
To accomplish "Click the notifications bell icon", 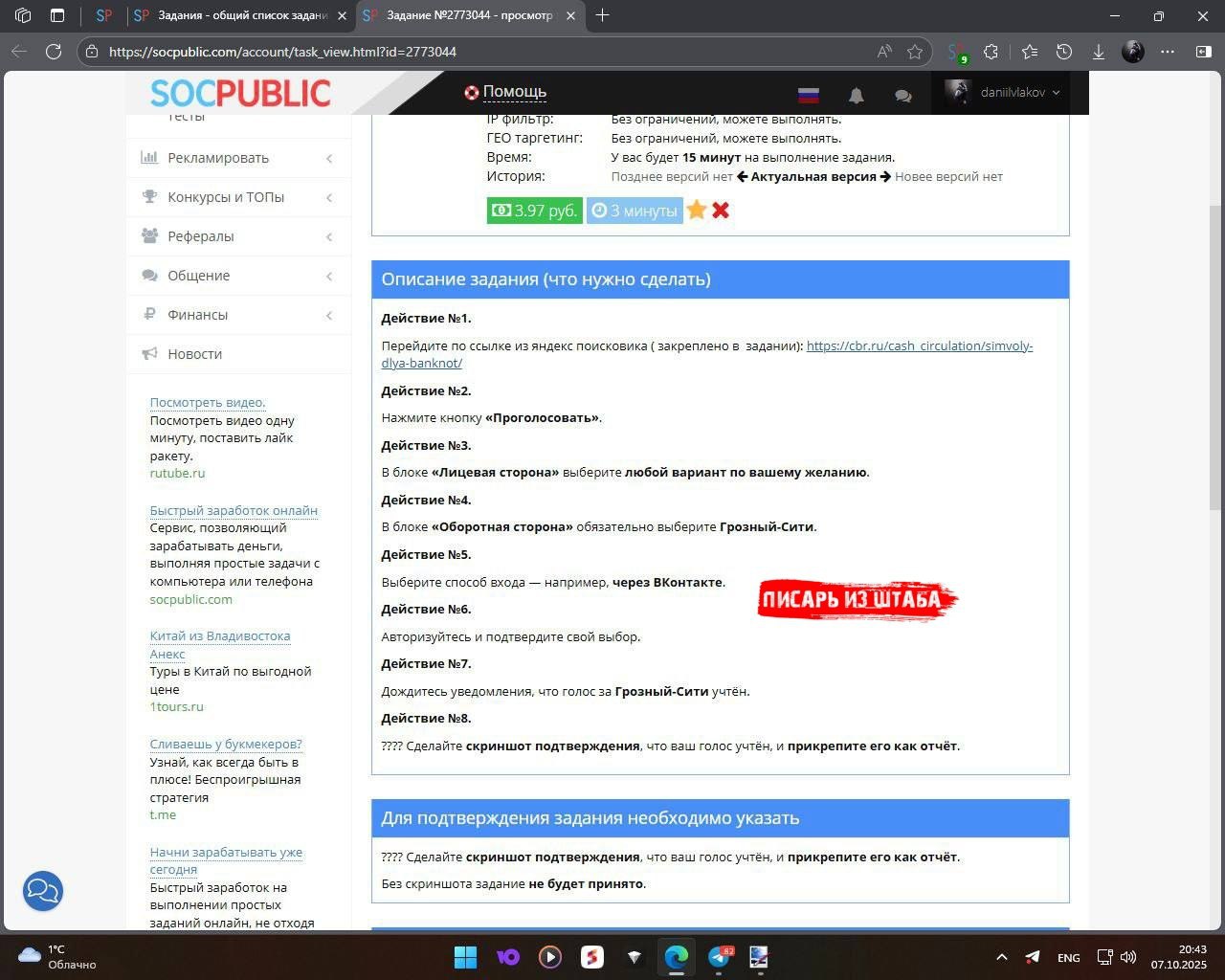I will pos(856,95).
